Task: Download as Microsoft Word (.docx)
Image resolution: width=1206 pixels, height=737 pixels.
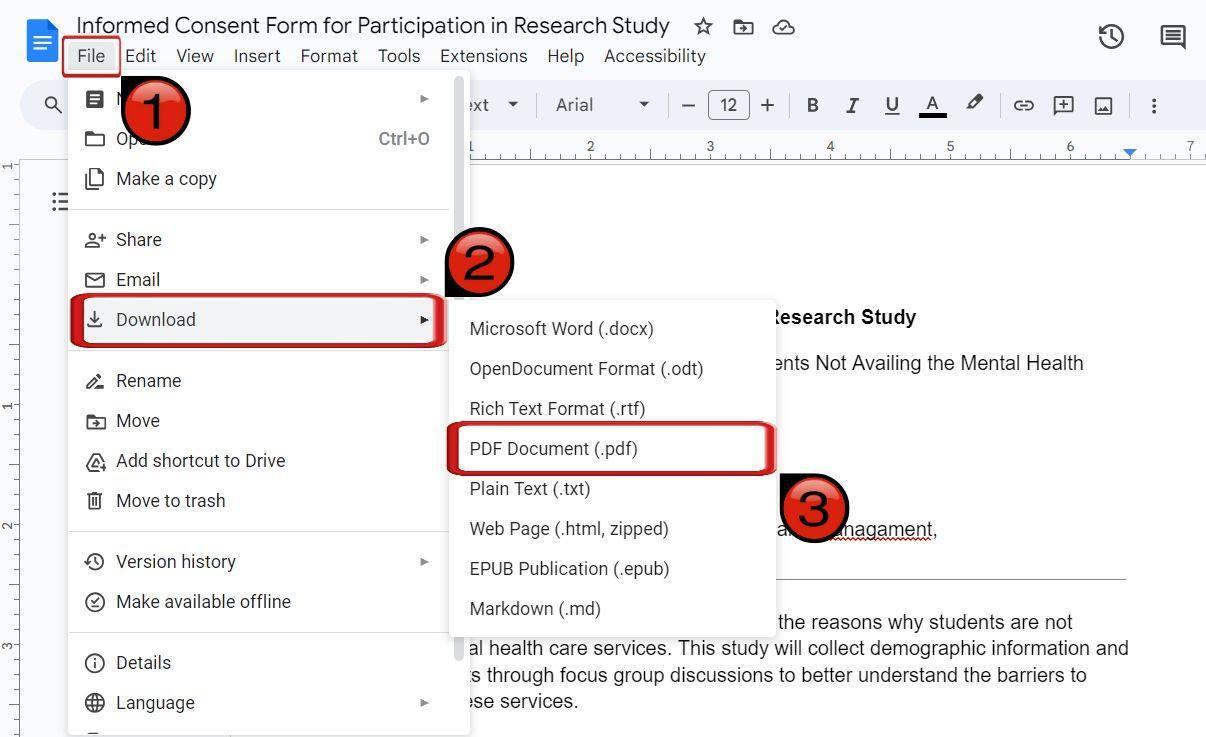Action: coord(612,329)
